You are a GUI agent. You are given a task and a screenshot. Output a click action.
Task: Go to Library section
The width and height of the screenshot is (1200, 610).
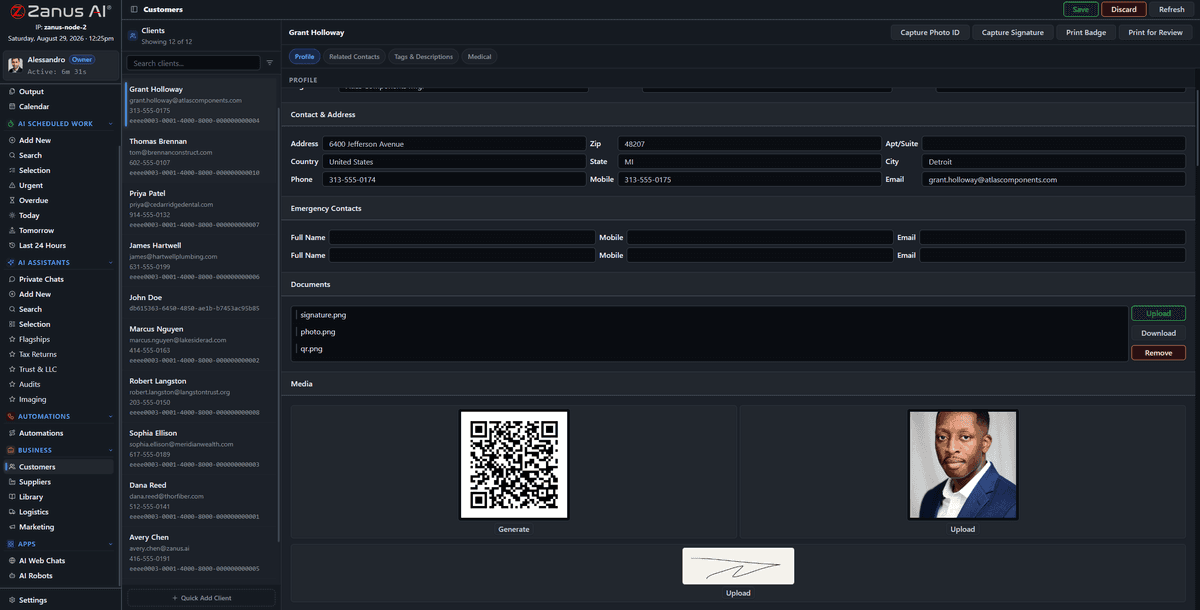tap(31, 497)
